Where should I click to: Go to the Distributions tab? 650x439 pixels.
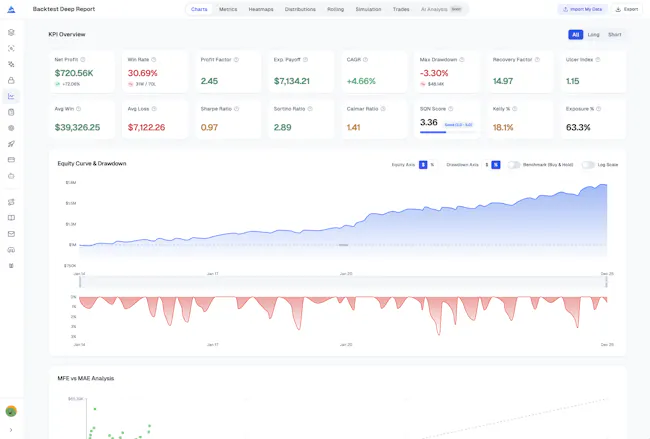click(x=300, y=9)
